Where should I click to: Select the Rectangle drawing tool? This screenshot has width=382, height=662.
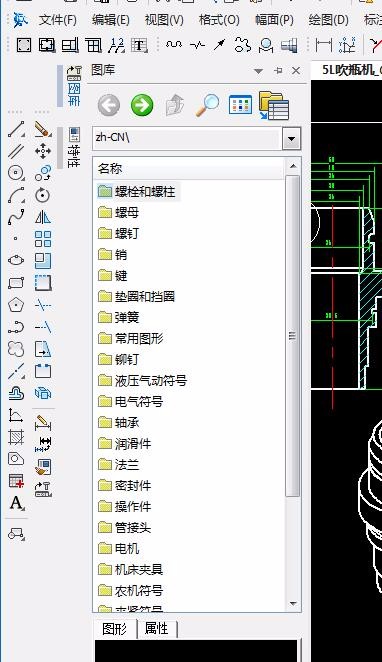click(16, 282)
